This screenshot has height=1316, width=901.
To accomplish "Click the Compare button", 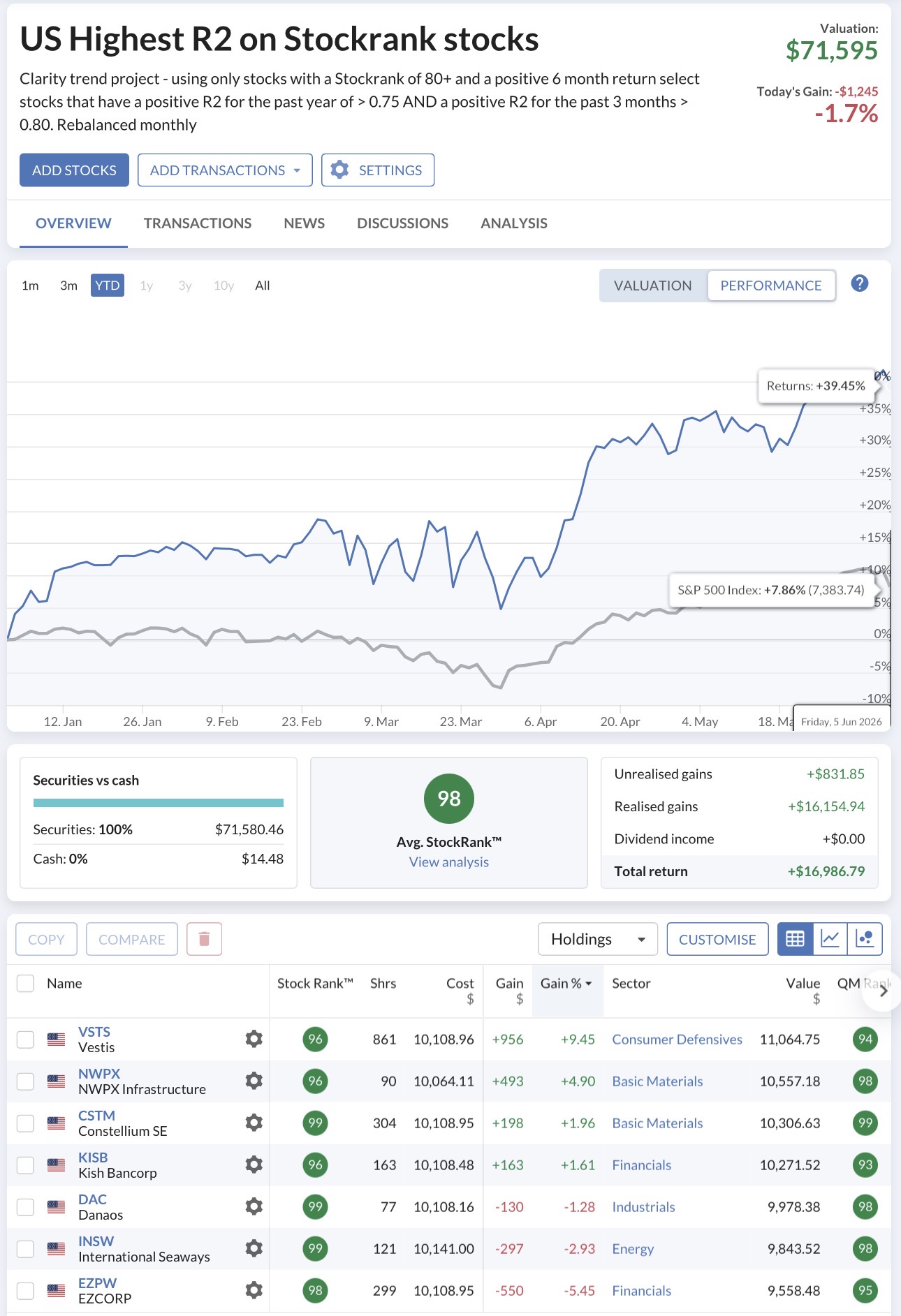I will (x=132, y=939).
